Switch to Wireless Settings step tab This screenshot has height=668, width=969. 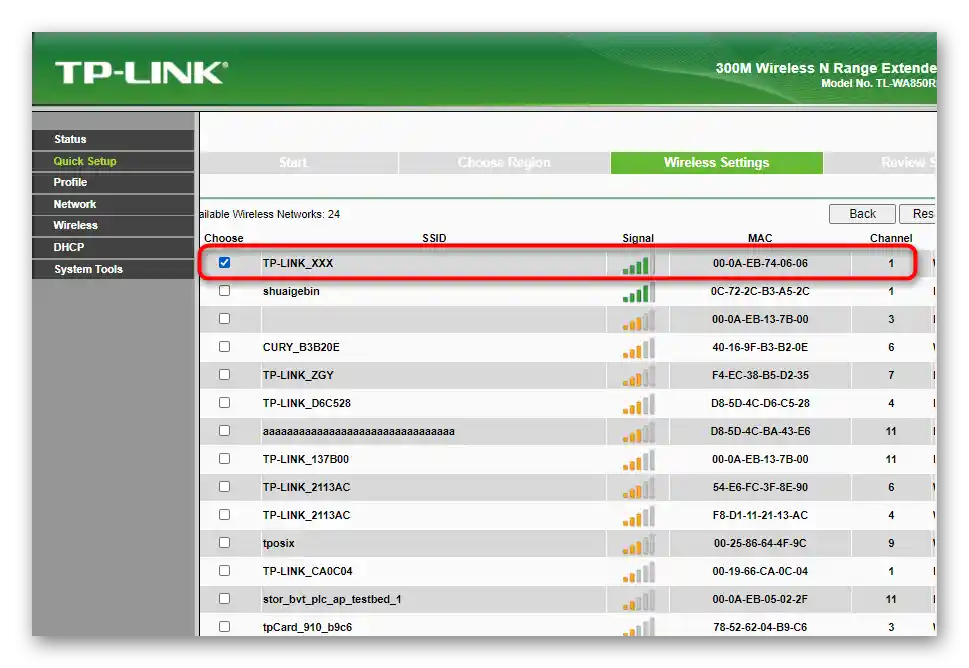[716, 163]
